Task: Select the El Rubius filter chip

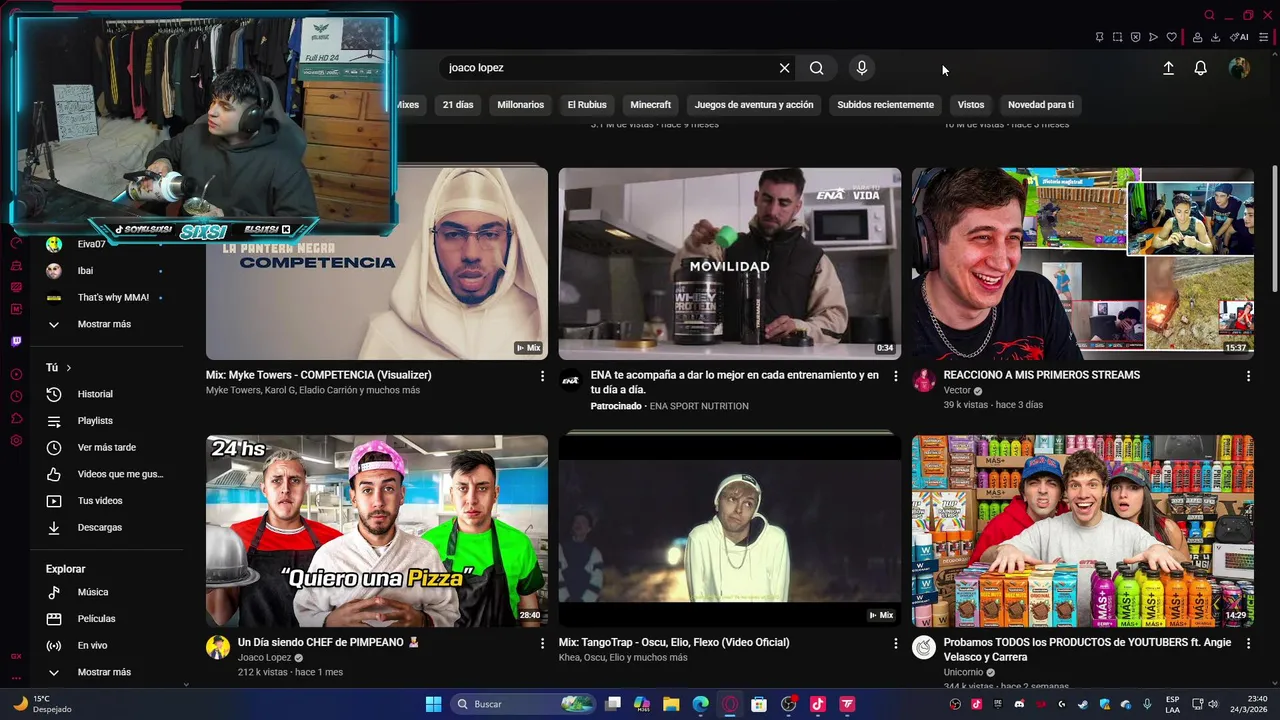Action: coord(587,105)
